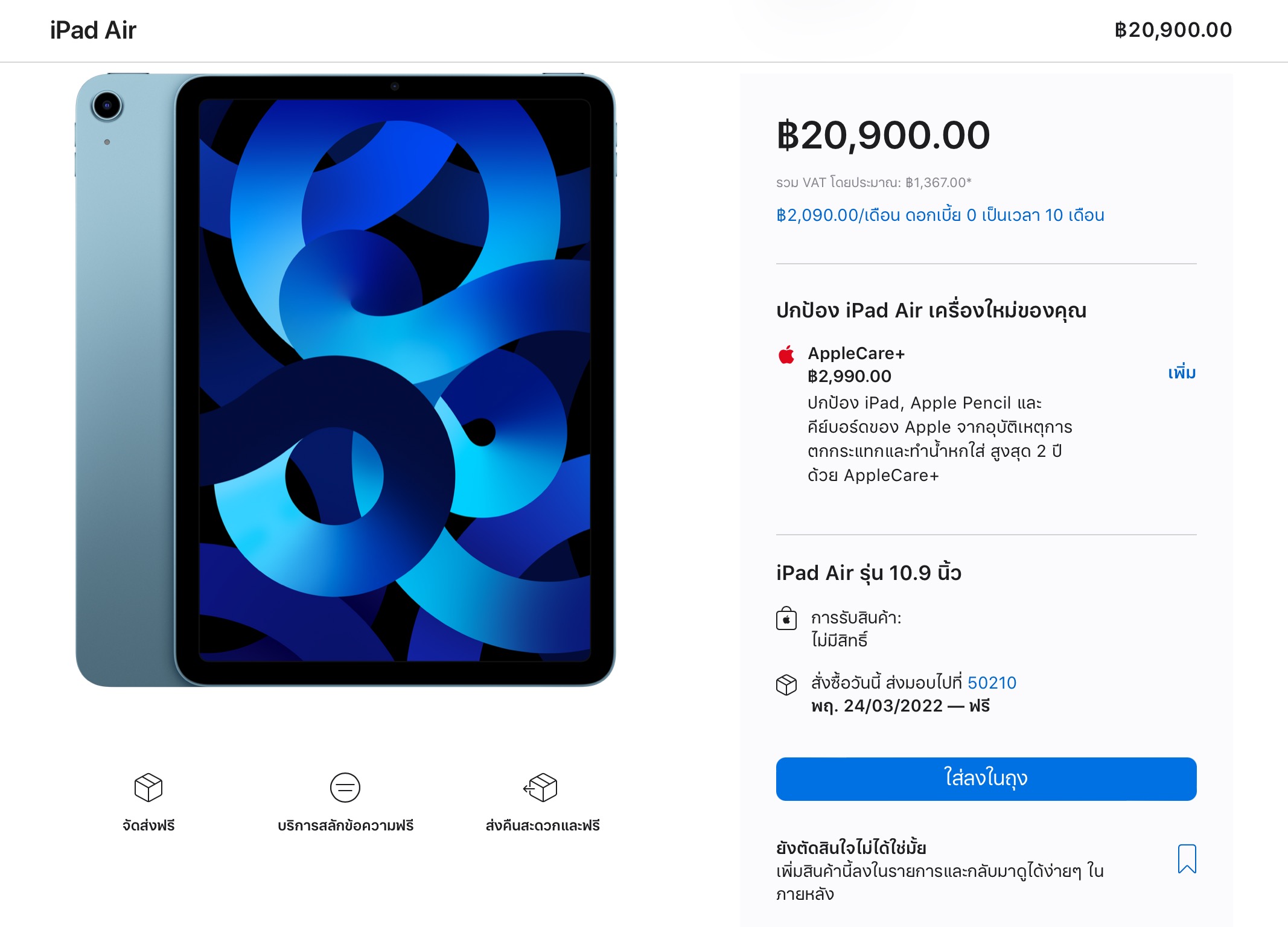Click the red AppleCare+ apple logo
1288x927 pixels.
click(786, 355)
